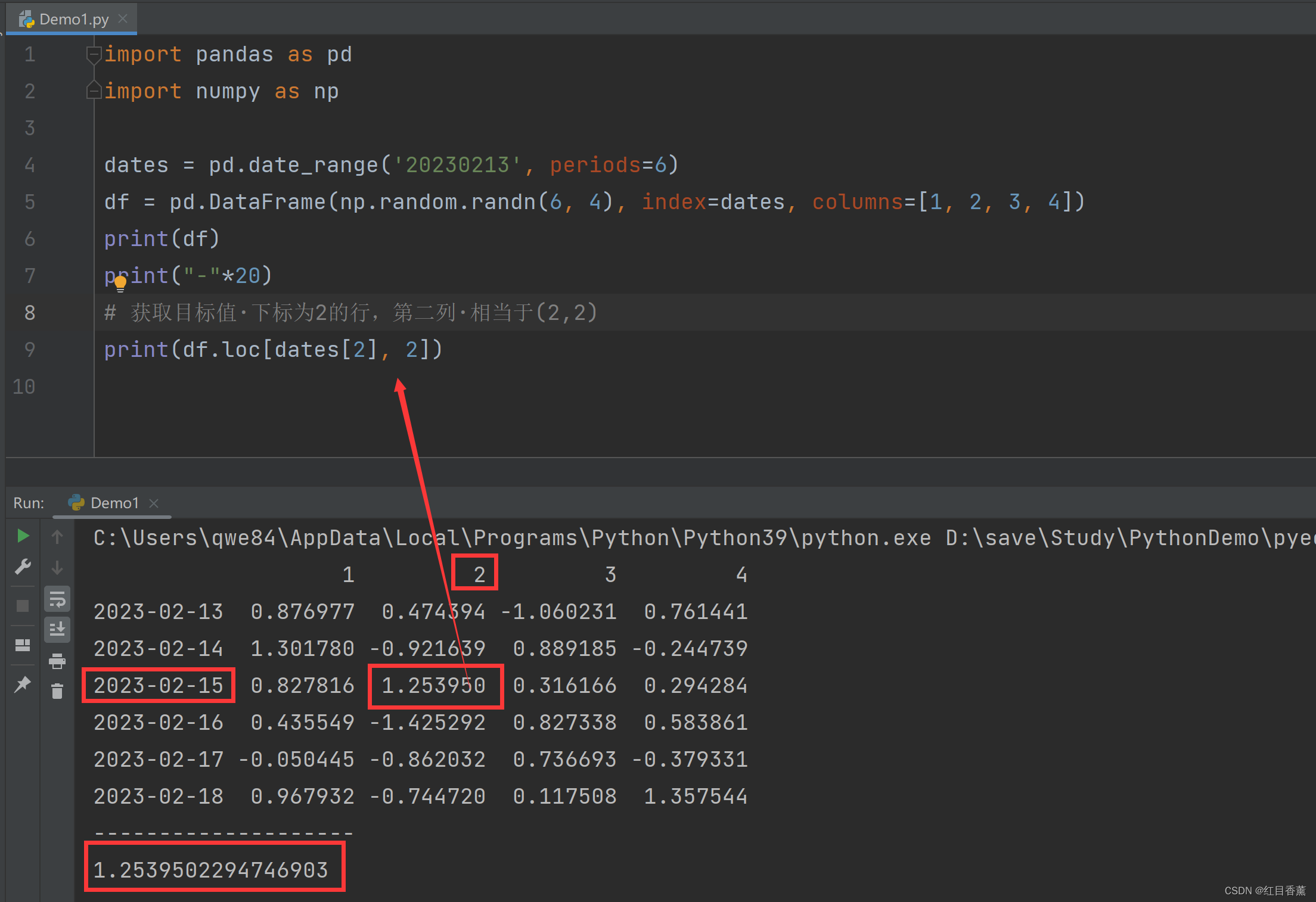Open run configuration wrench settings
1316x902 pixels.
click(x=23, y=567)
